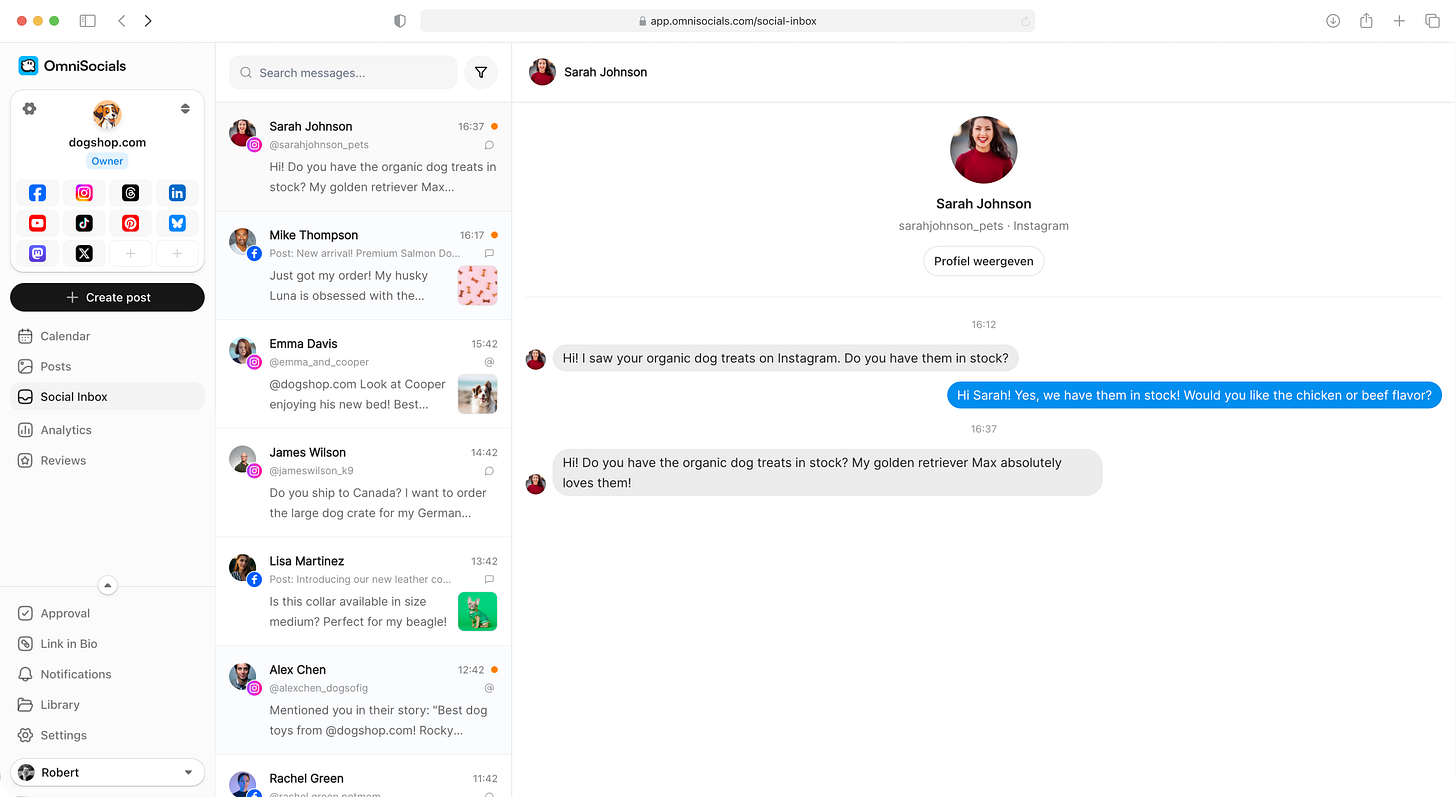1456x797 pixels.
Task: Expand workspace switcher arrows next to dogshop.com
Action: (185, 108)
